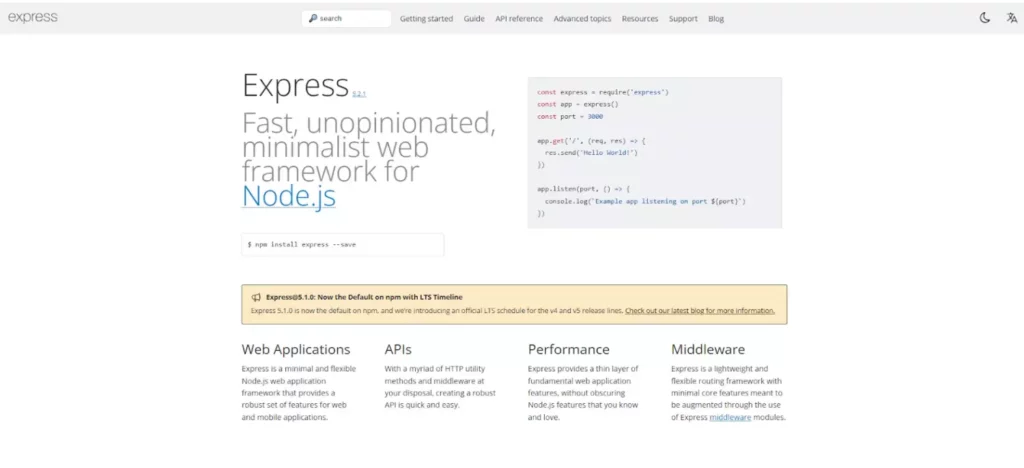1024x468 pixels.
Task: Go to the Blog page
Action: tap(716, 19)
